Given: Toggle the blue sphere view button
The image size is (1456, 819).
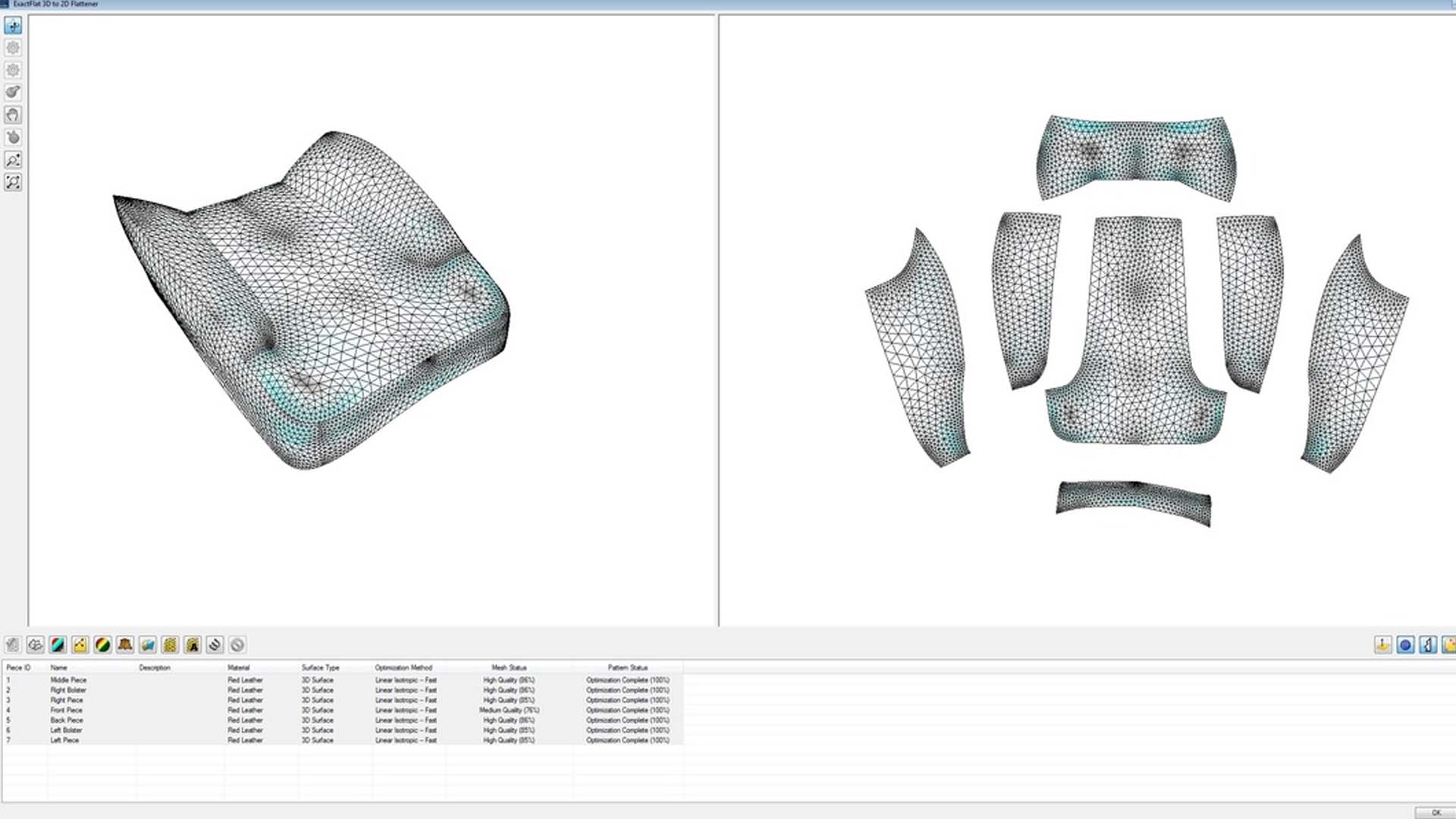Looking at the screenshot, I should [1405, 645].
